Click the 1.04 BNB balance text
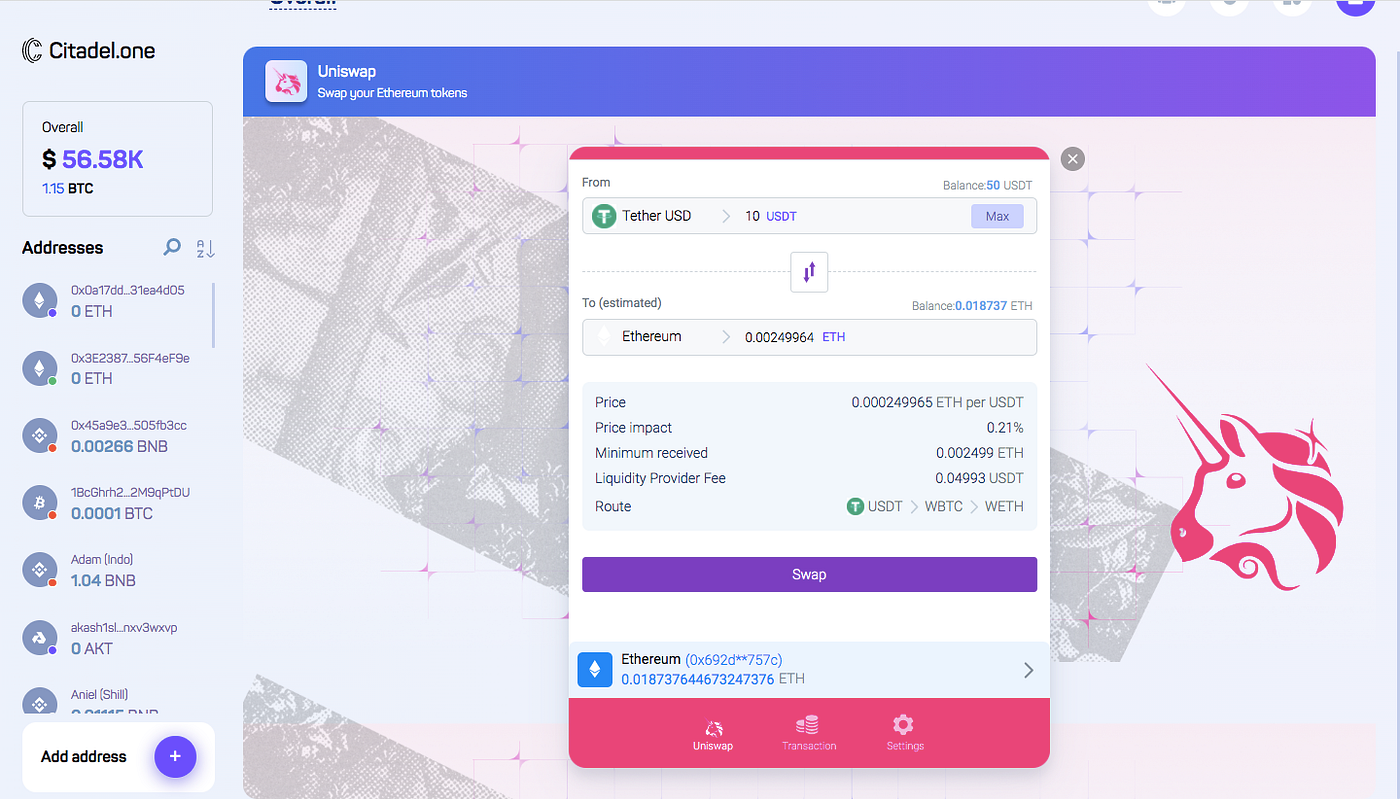Image resolution: width=1400 pixels, height=799 pixels. 103,580
